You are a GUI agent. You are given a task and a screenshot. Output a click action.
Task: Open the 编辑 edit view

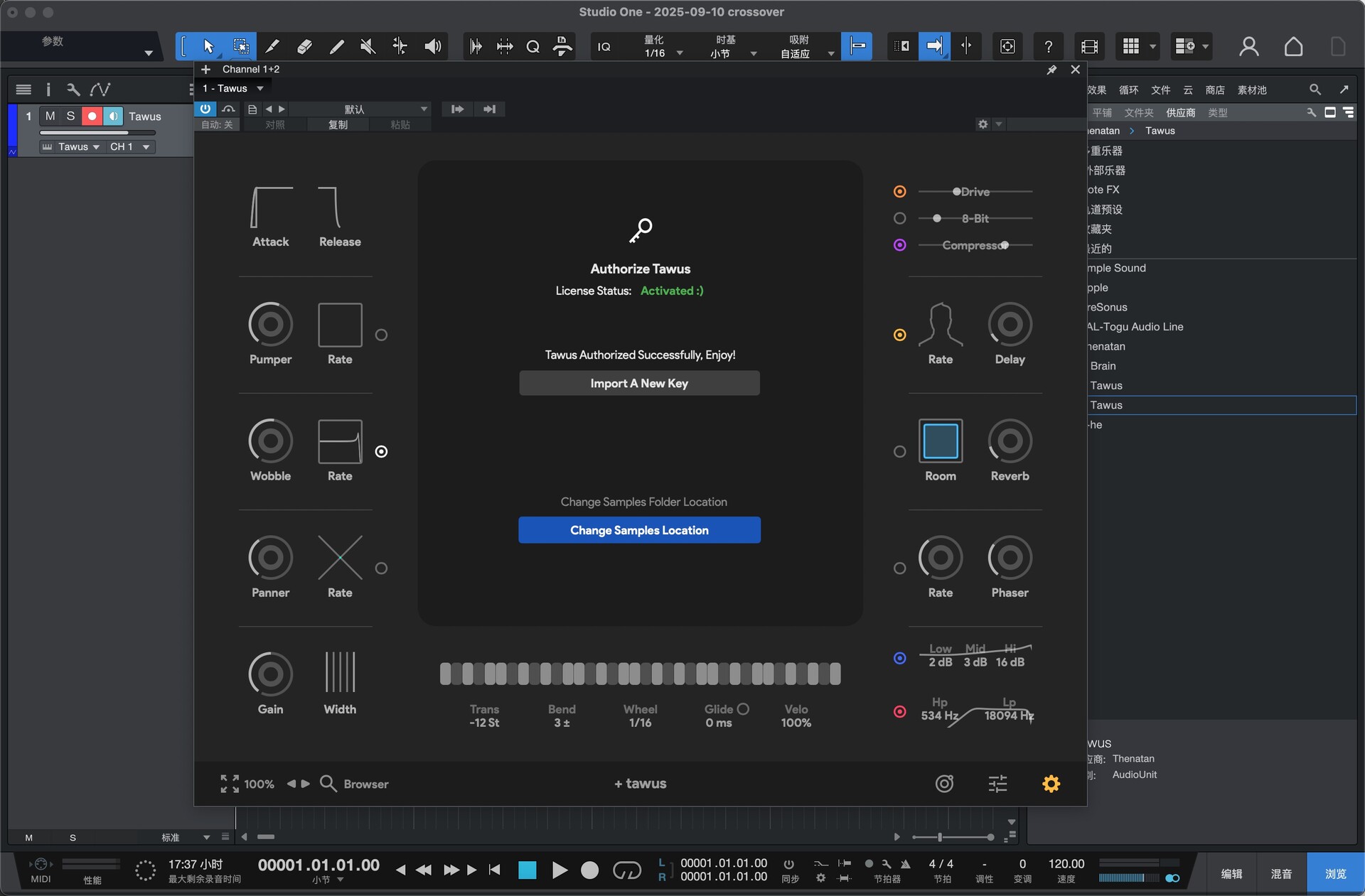(1231, 873)
